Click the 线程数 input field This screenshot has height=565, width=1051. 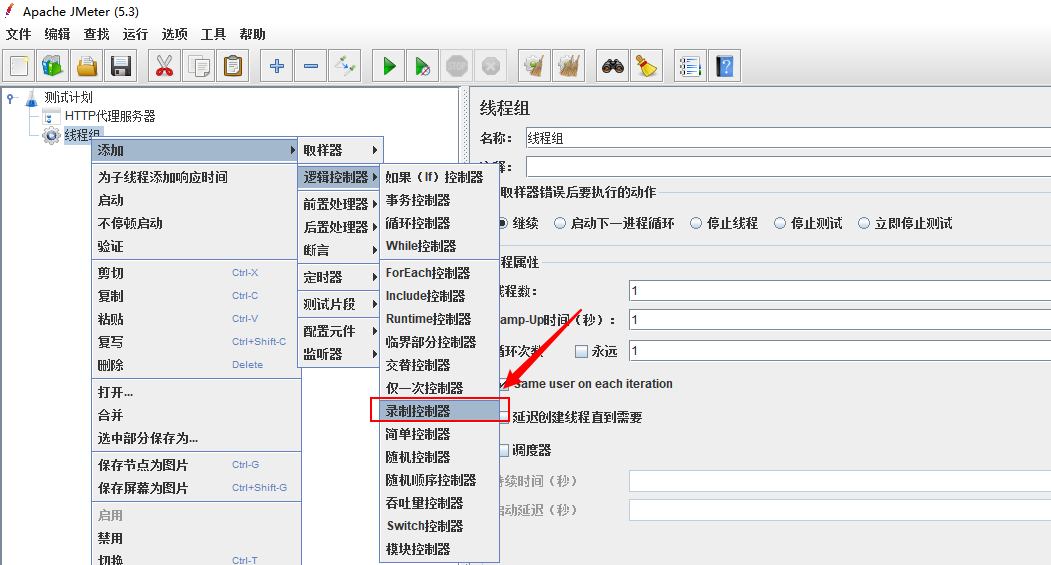click(840, 291)
